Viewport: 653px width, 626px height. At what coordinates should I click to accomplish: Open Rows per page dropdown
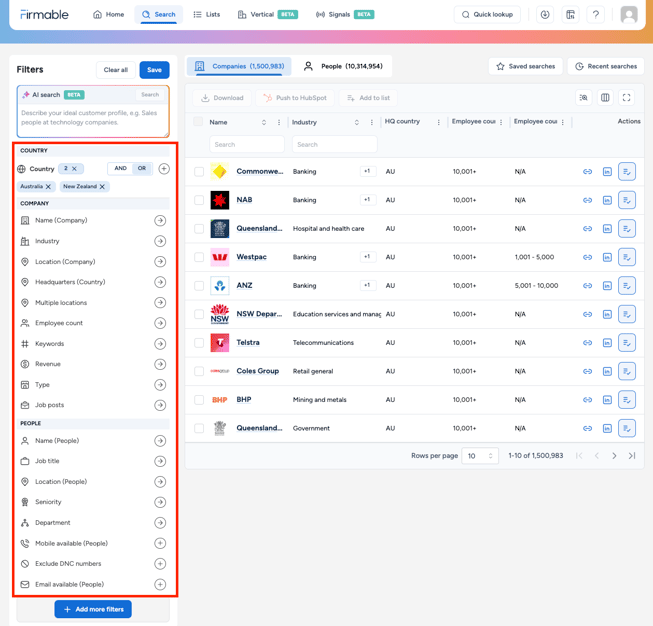click(x=480, y=456)
